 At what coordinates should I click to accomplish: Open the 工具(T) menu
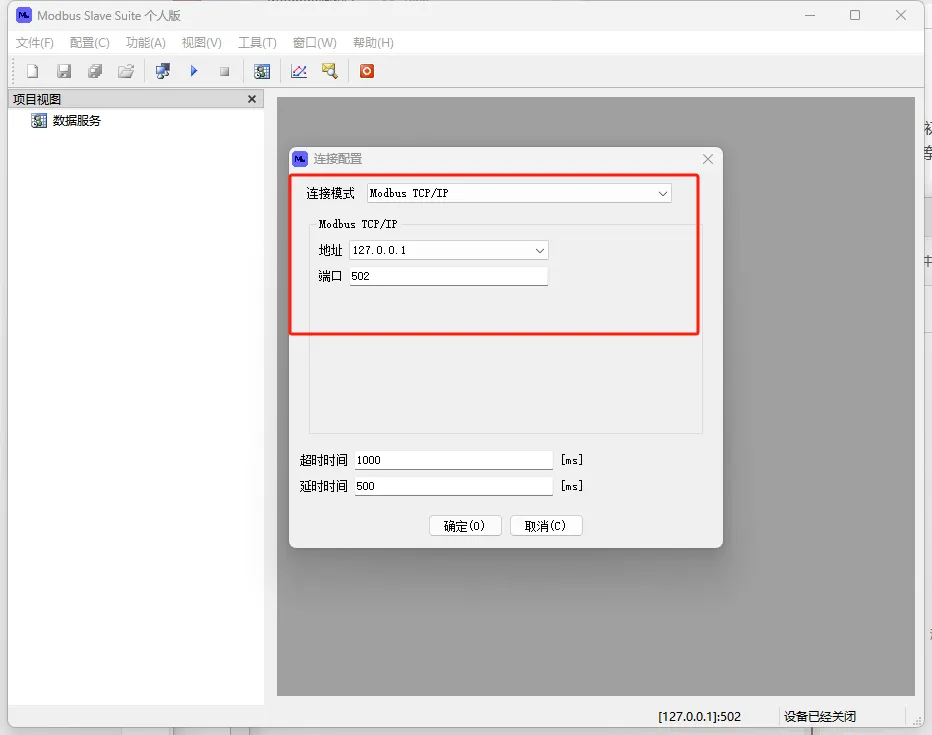tap(257, 43)
